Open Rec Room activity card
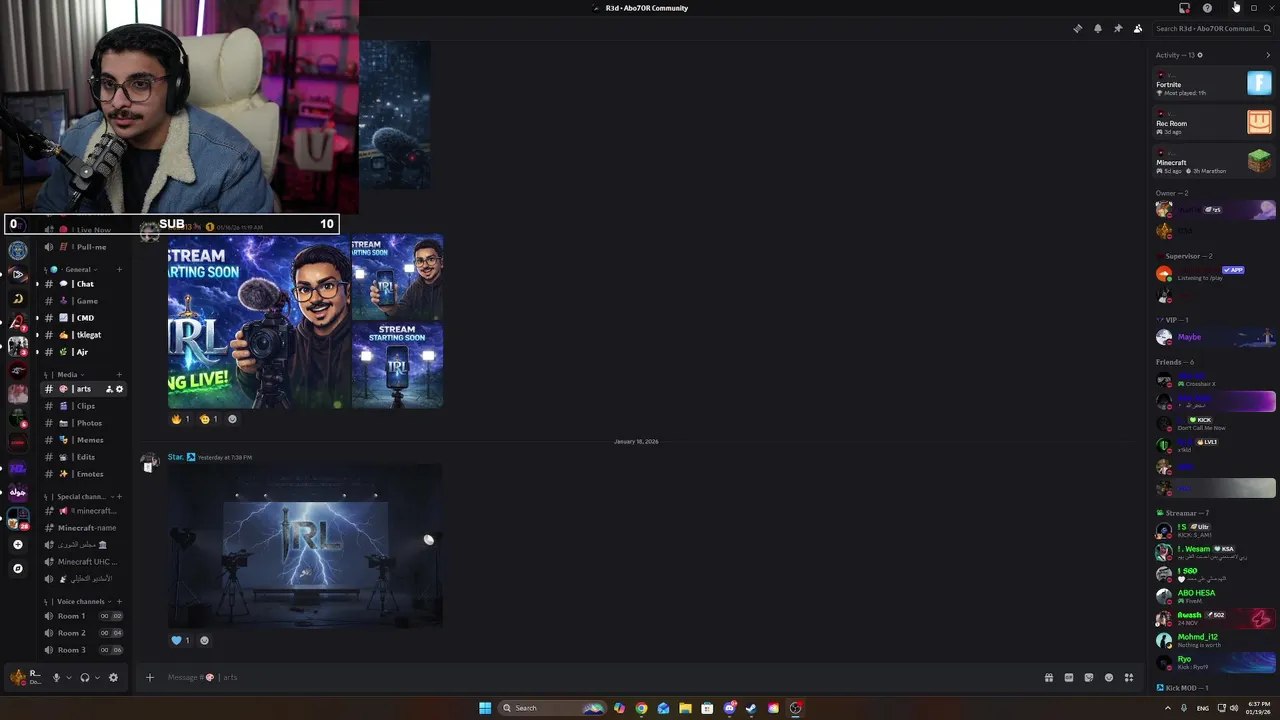Viewport: 1280px width, 720px height. tap(1213, 123)
